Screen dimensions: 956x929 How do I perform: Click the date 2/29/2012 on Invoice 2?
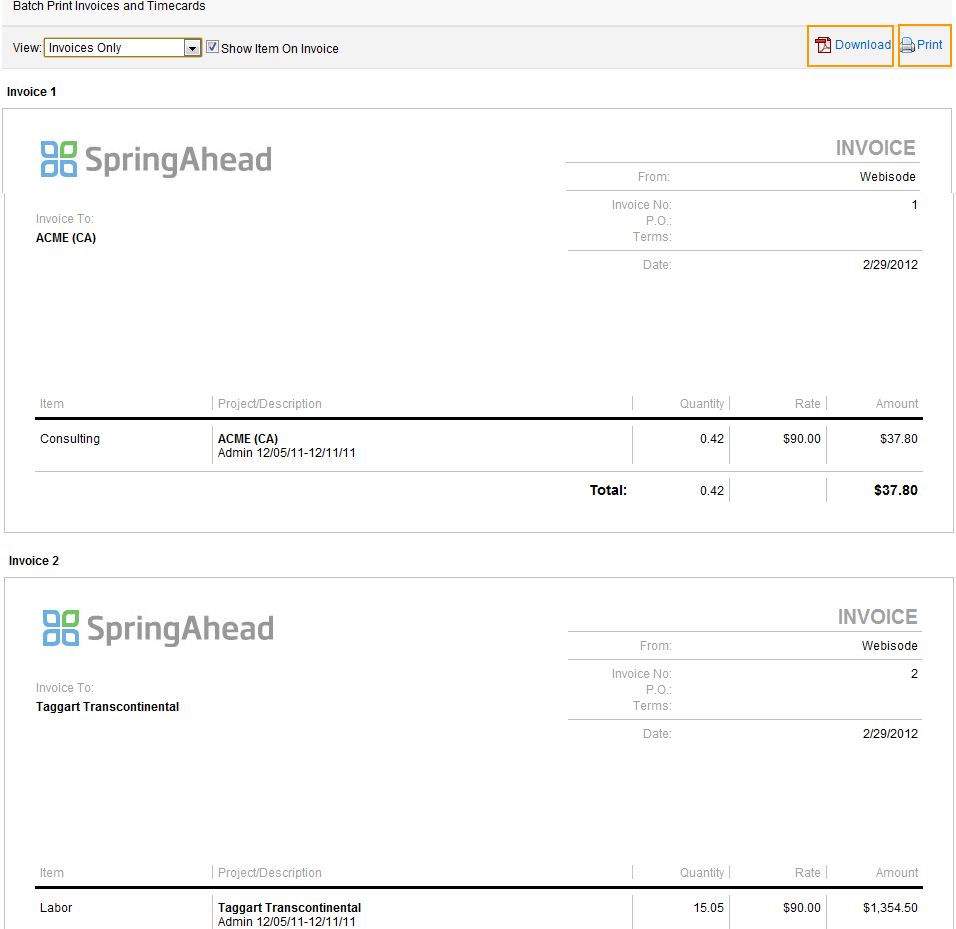[890, 734]
